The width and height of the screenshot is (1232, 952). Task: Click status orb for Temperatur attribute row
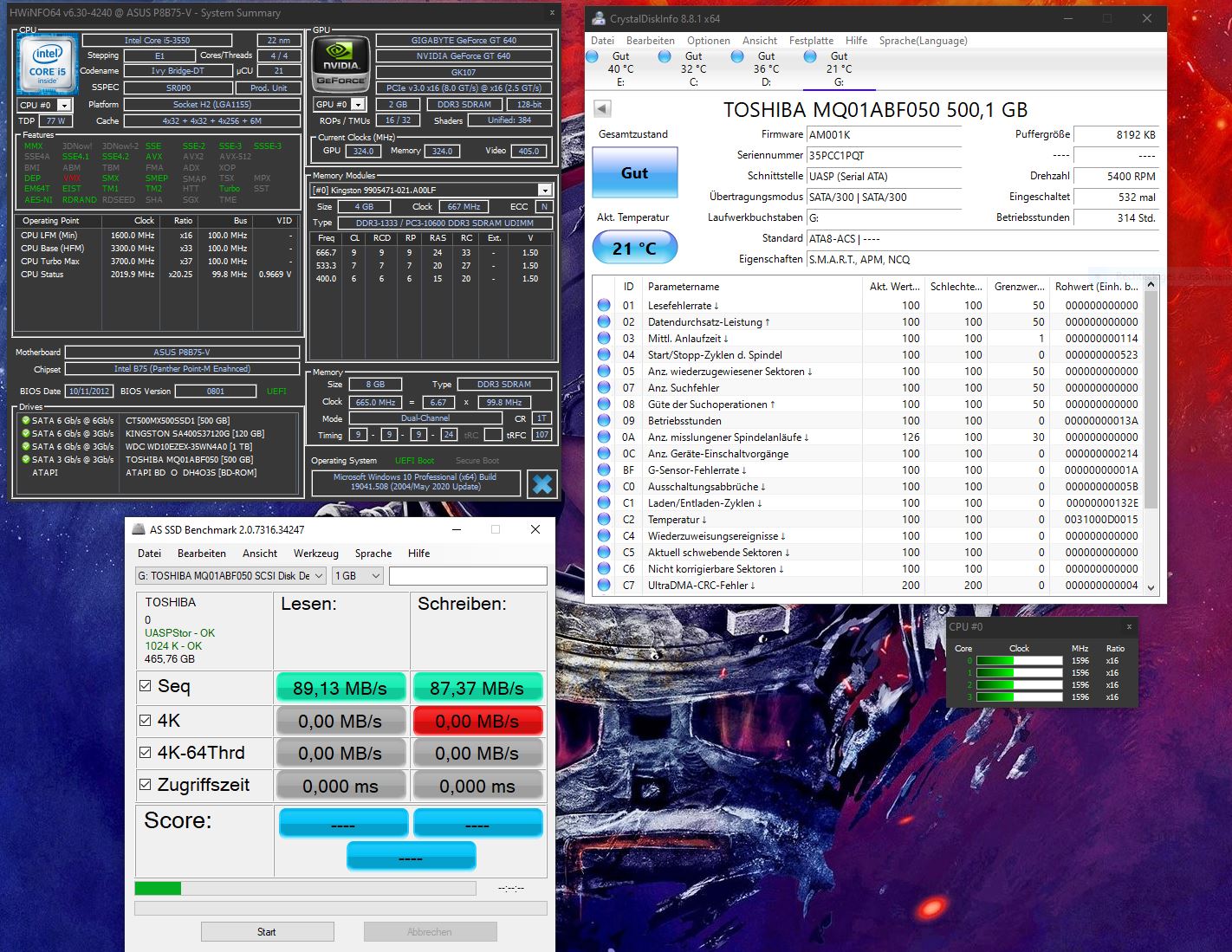604,519
